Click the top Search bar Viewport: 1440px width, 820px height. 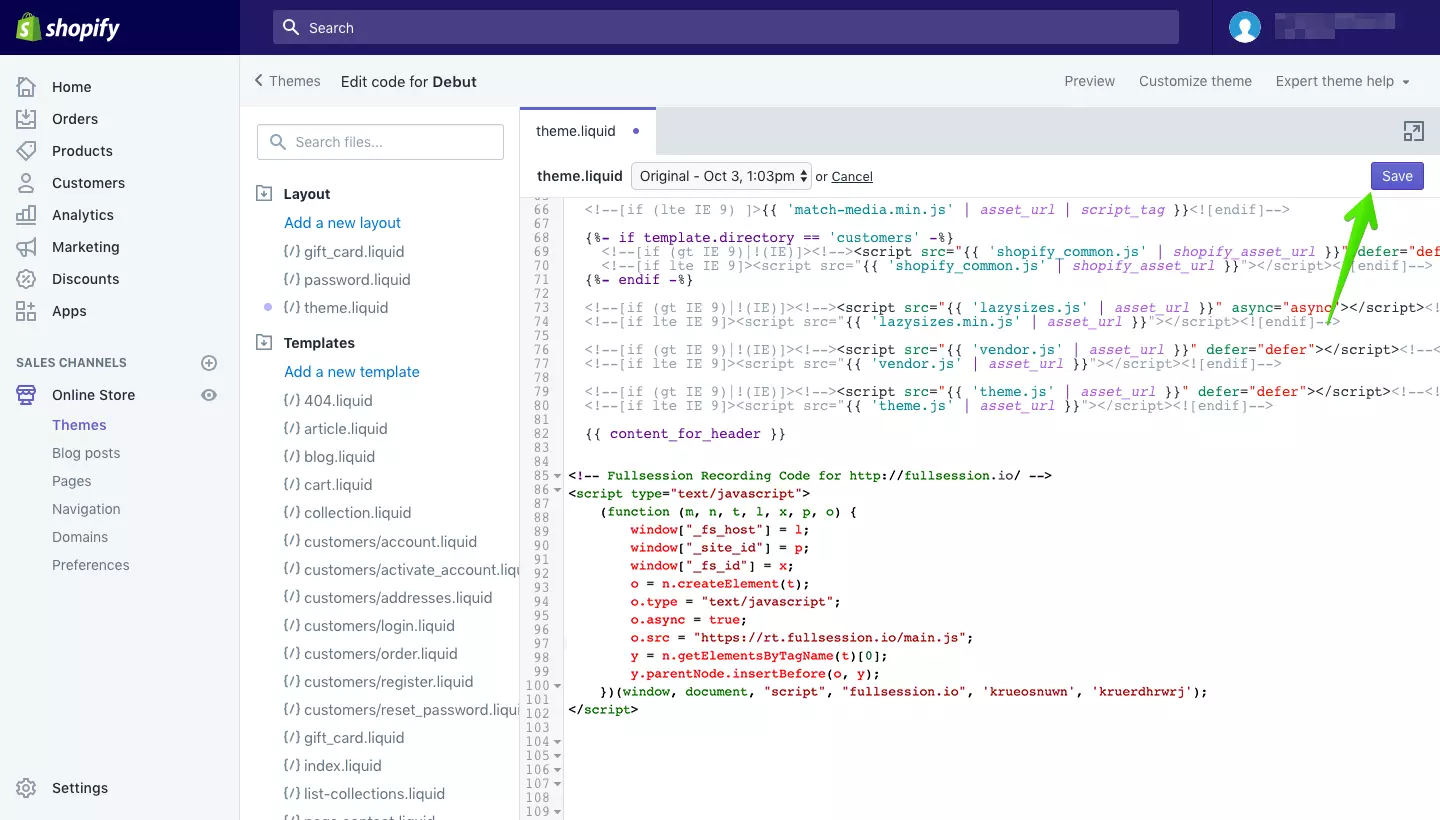tap(726, 27)
